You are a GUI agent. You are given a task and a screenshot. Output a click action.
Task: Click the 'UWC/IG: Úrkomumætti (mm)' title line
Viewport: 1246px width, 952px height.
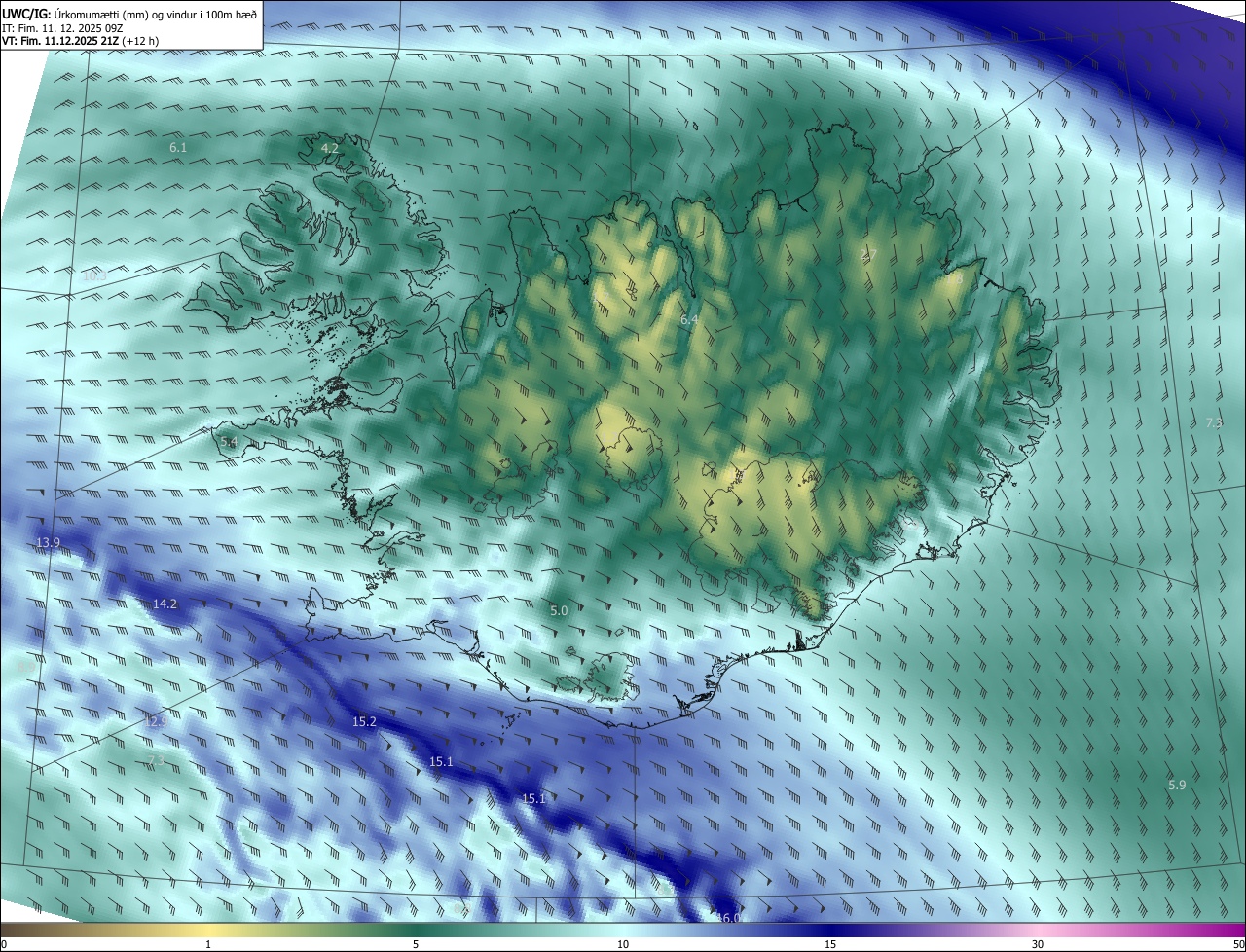coord(129,14)
